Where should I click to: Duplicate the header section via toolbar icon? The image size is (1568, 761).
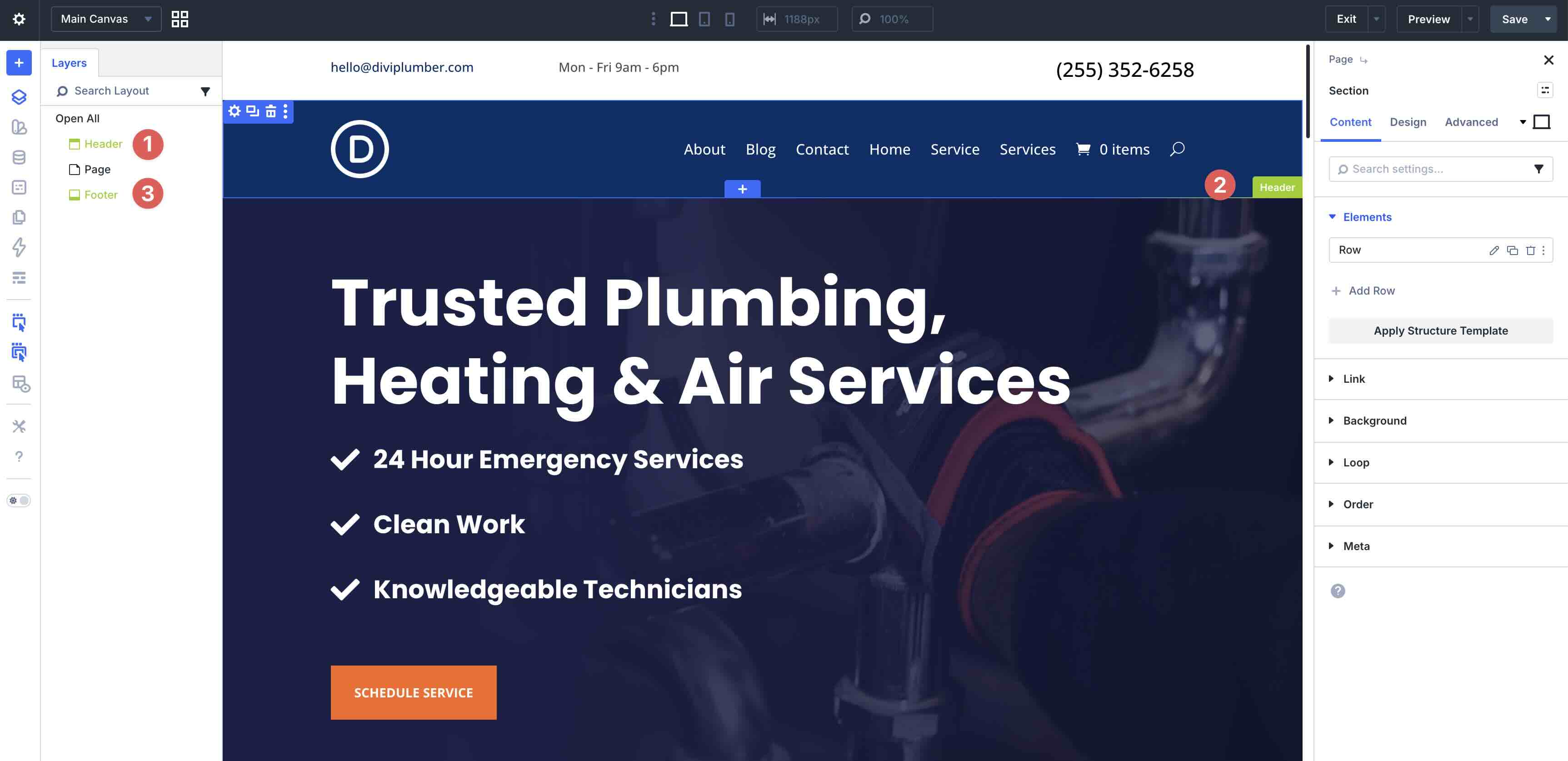[253, 111]
